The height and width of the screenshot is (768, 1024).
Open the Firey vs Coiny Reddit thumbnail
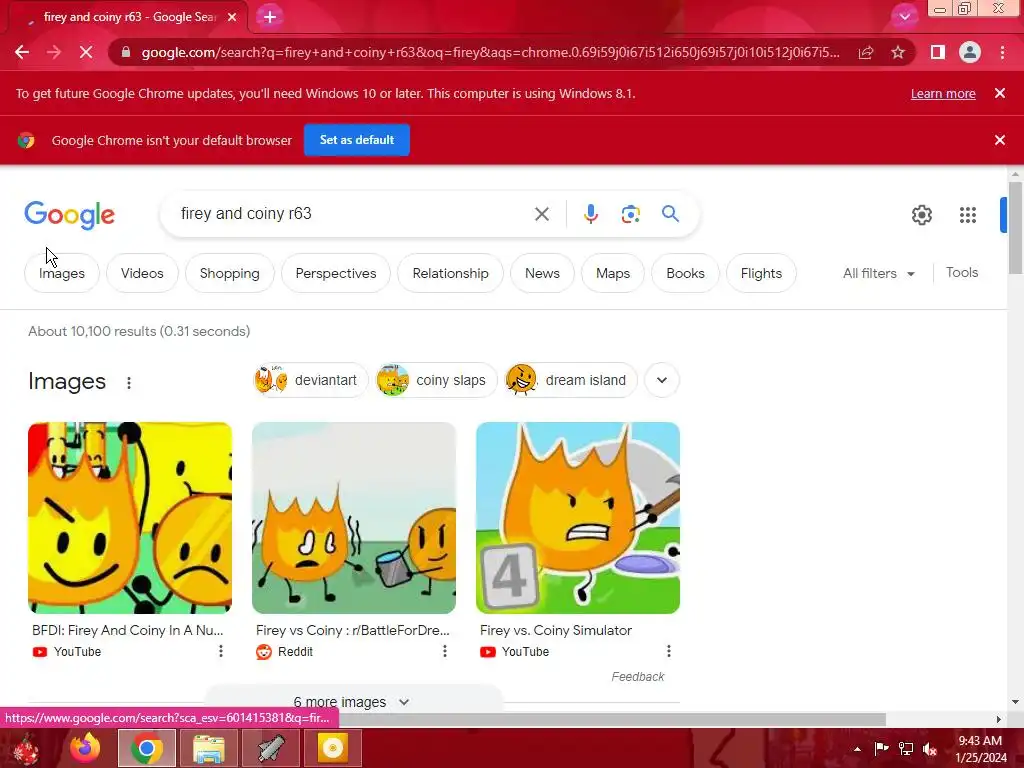coord(354,518)
